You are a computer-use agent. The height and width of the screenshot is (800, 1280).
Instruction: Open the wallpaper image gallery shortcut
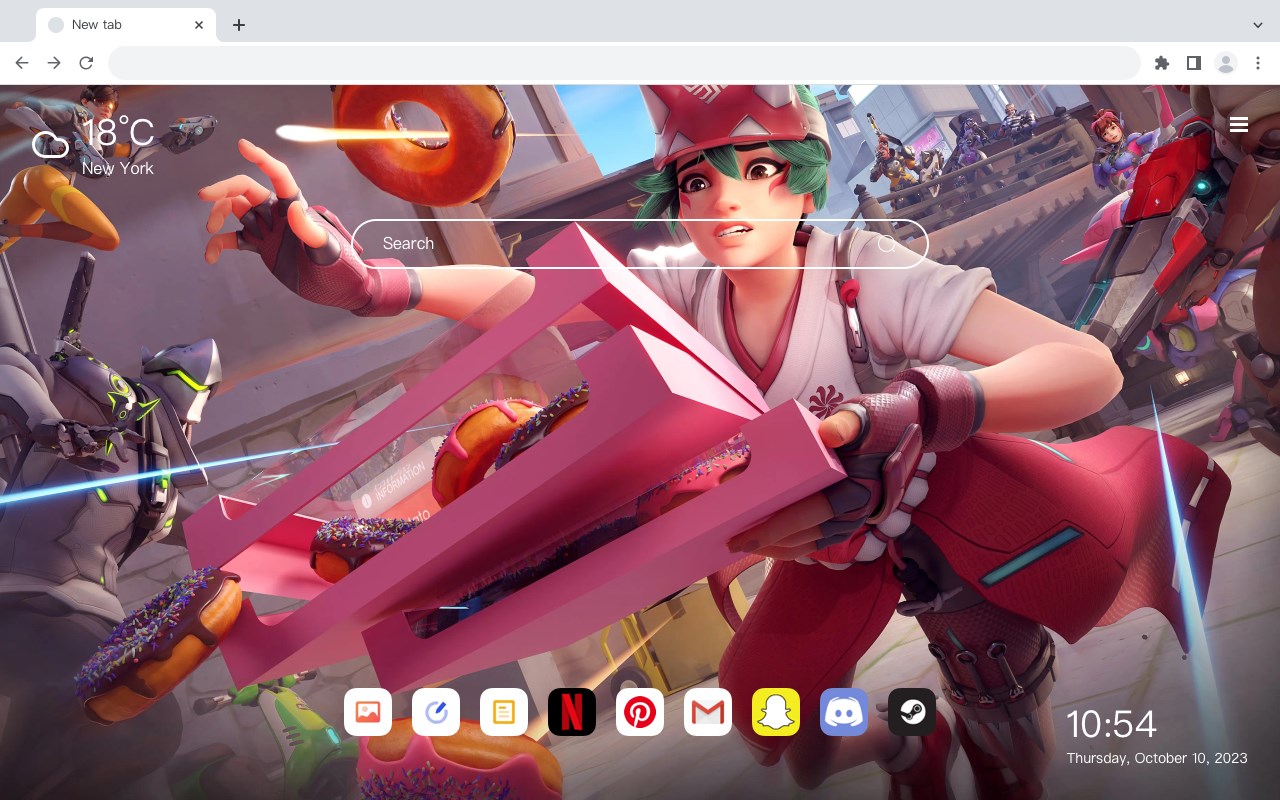tap(368, 712)
